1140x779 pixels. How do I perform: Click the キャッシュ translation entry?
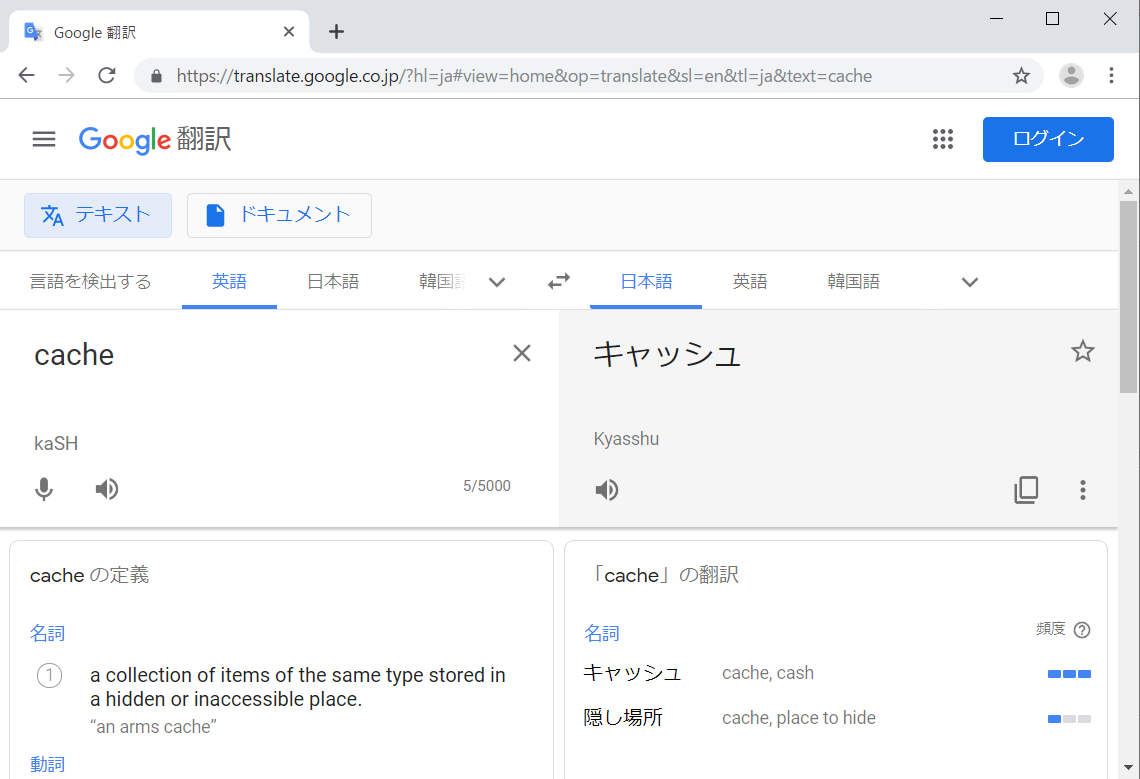pos(632,673)
